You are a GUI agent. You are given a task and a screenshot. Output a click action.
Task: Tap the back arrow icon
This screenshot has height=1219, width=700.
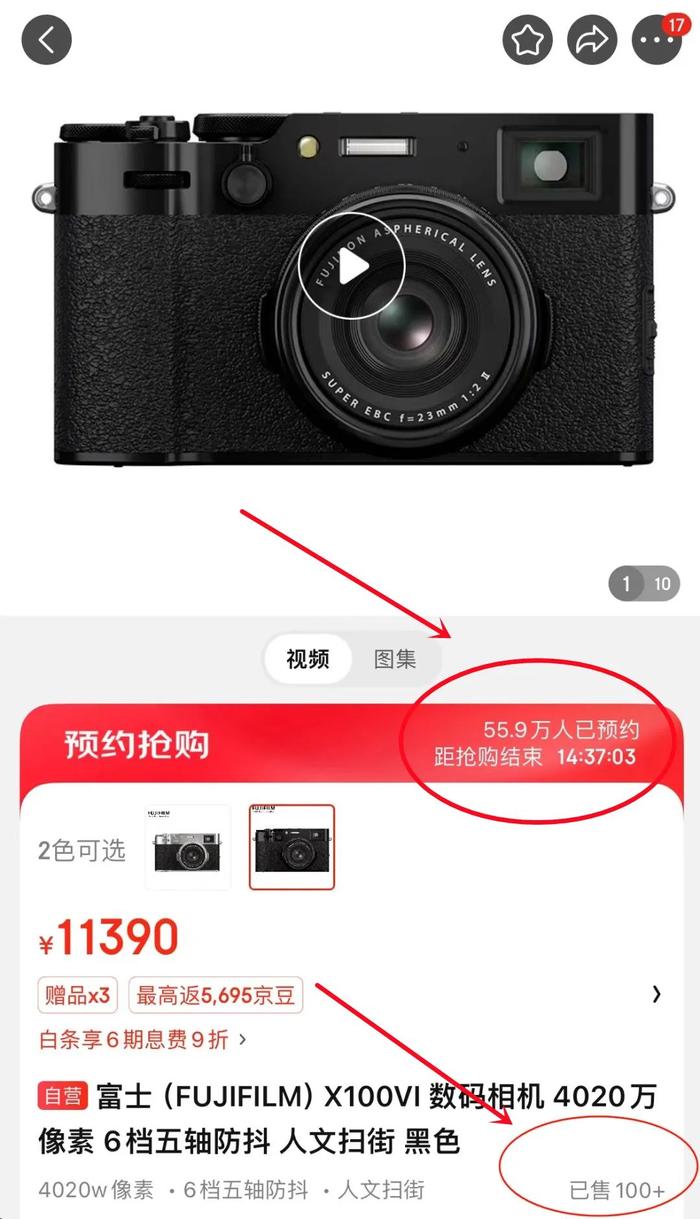tap(46, 40)
